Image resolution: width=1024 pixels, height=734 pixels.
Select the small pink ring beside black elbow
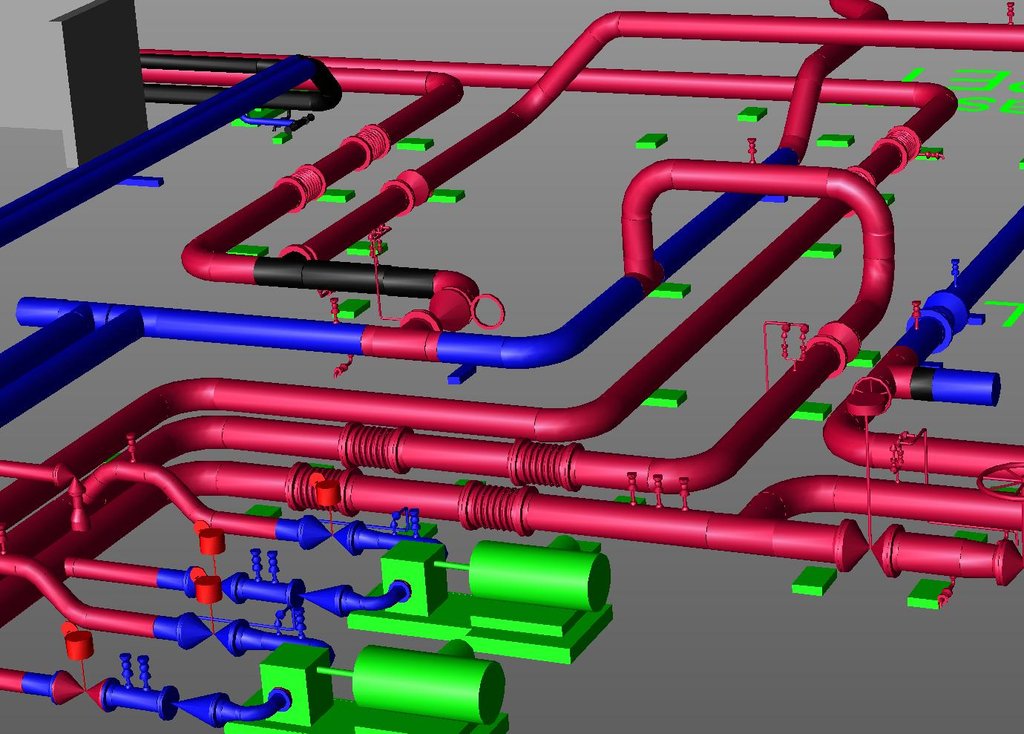pos(489,311)
